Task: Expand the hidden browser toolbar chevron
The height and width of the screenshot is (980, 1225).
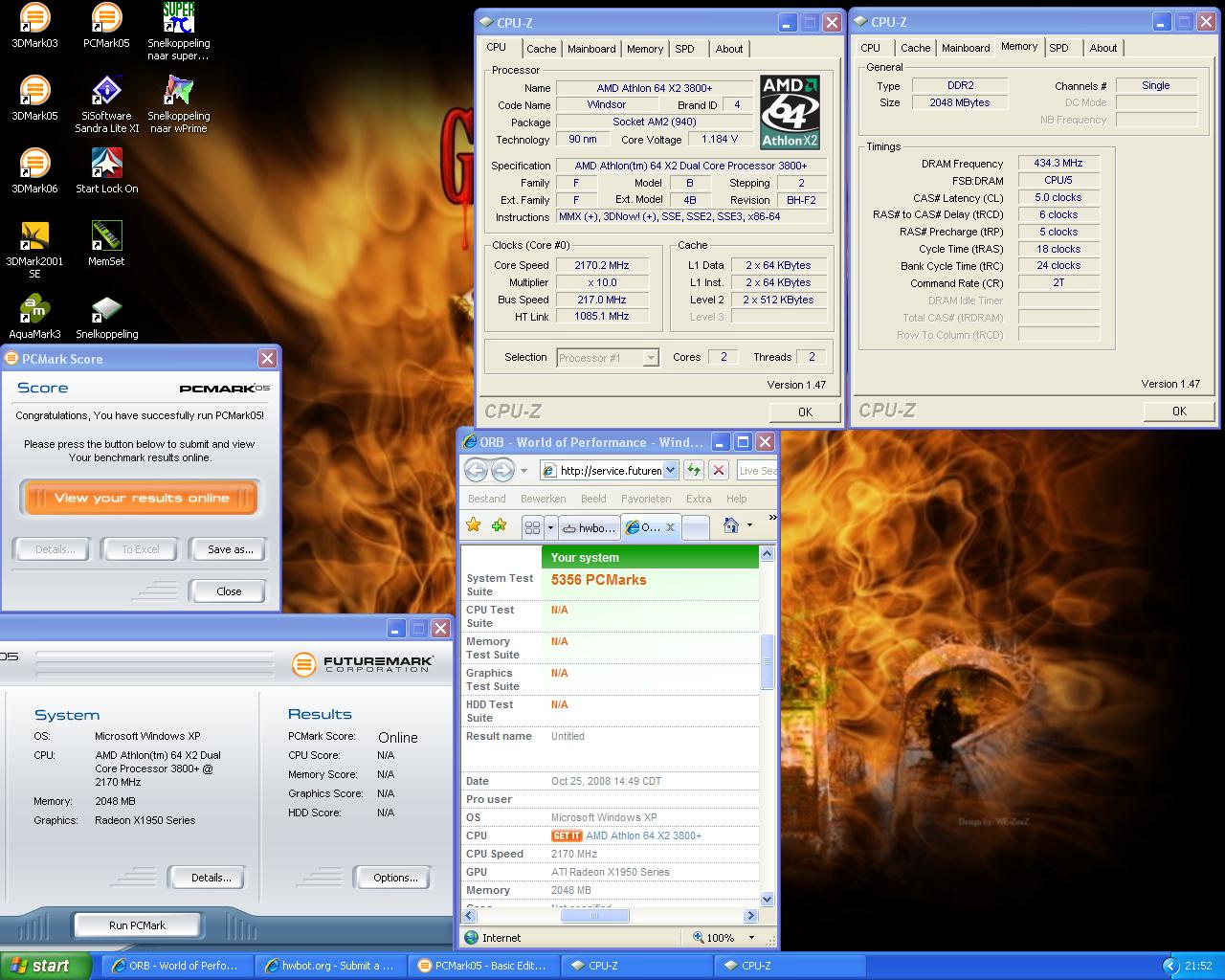Action: click(772, 518)
